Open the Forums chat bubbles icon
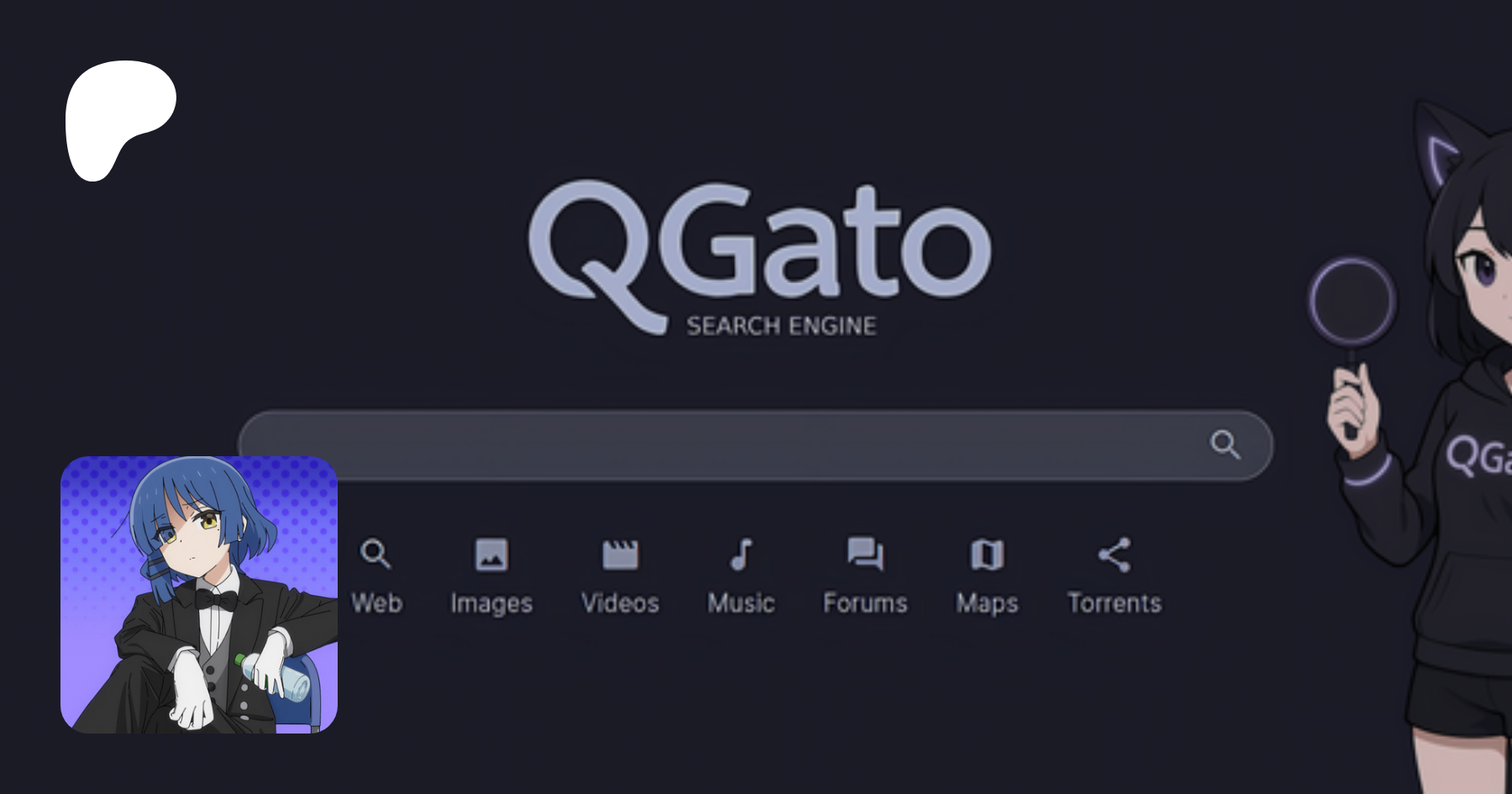This screenshot has height=794, width=1512. (865, 555)
